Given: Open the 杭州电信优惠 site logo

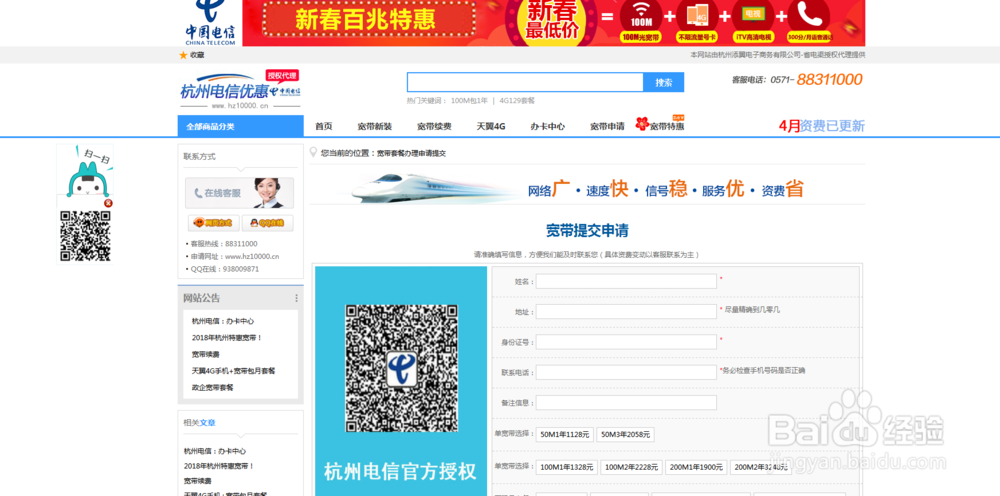Looking at the screenshot, I should coord(240,91).
